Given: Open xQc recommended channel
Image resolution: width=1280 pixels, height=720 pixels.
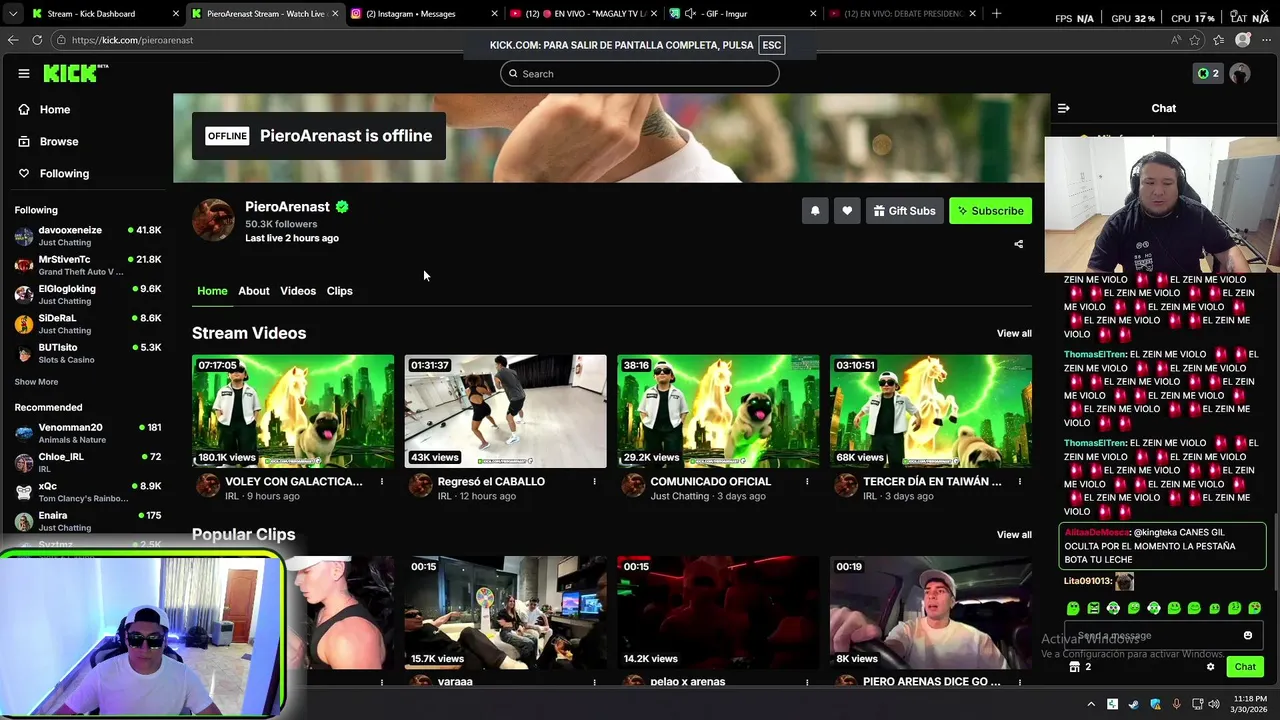Looking at the screenshot, I should point(88,491).
